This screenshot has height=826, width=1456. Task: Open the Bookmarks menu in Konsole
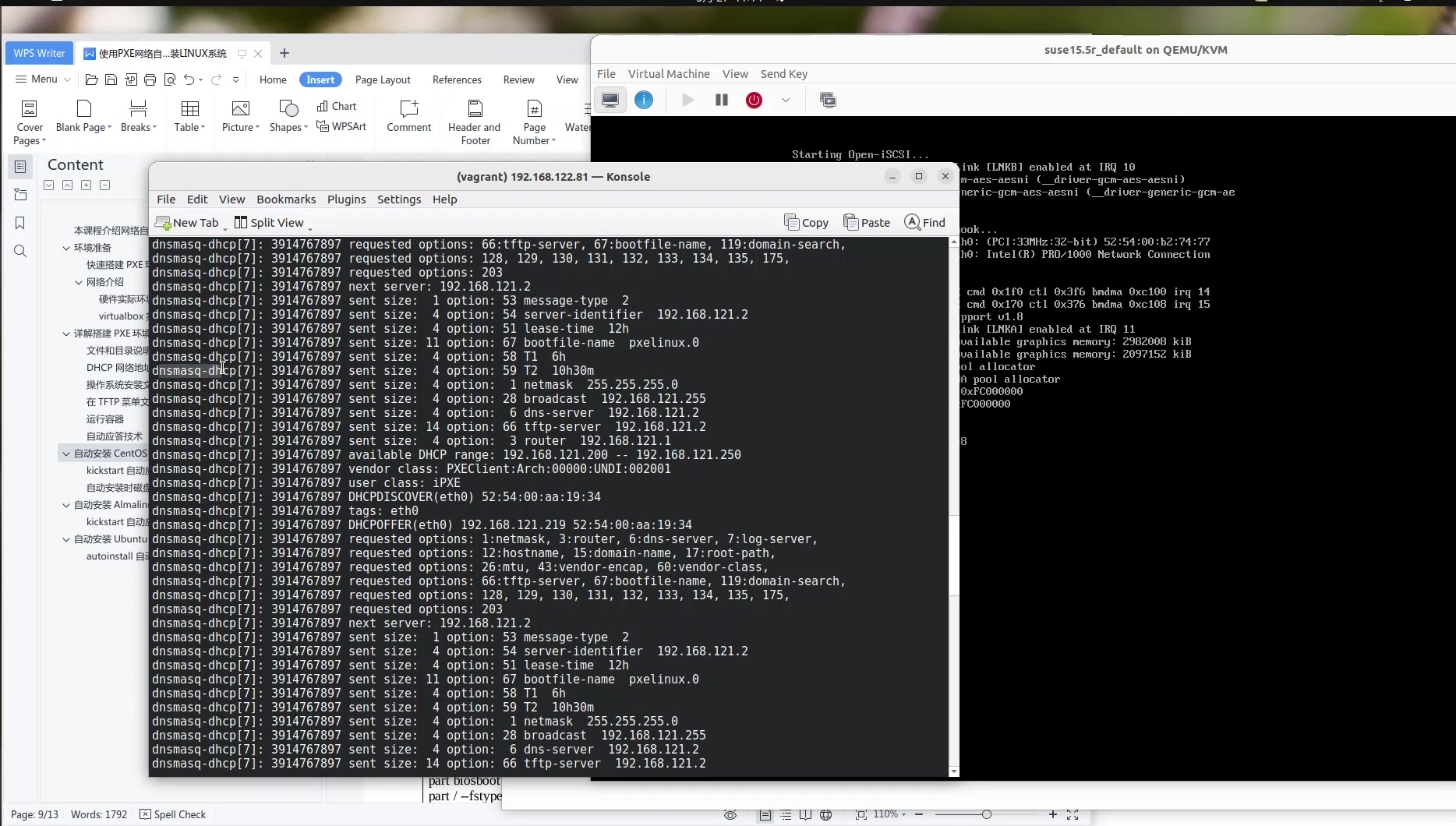pyautogui.click(x=286, y=199)
